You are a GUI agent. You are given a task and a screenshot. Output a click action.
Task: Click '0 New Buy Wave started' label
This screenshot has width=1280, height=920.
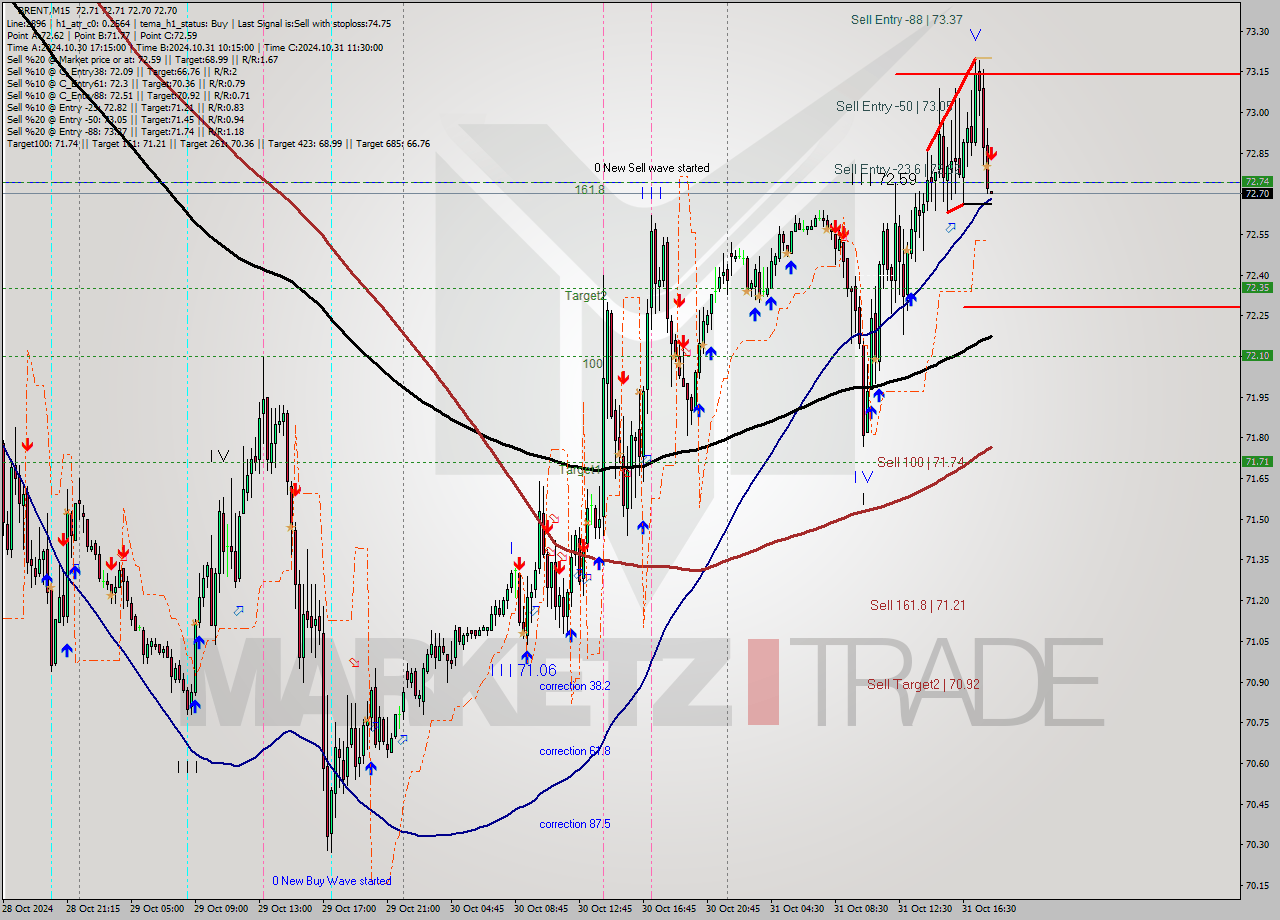coord(332,881)
